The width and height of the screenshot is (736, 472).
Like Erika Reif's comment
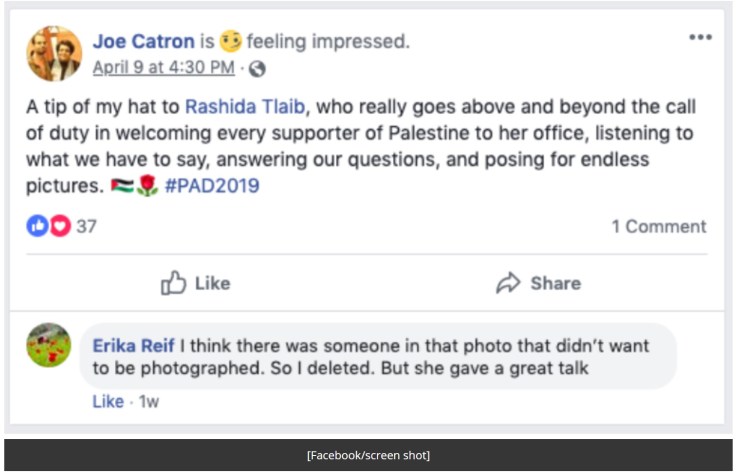pyautogui.click(x=108, y=401)
